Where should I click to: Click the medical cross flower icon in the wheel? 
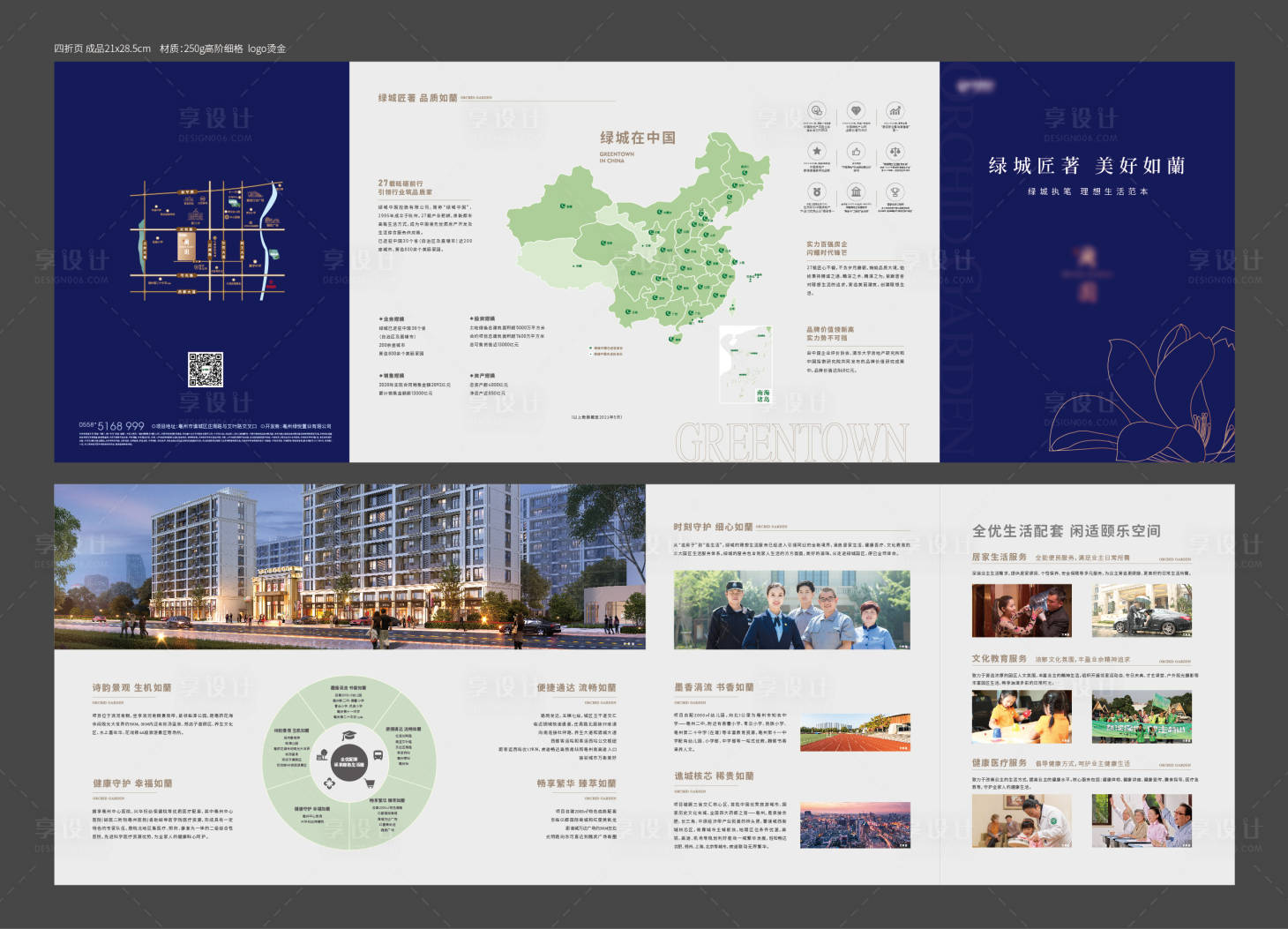(330, 783)
